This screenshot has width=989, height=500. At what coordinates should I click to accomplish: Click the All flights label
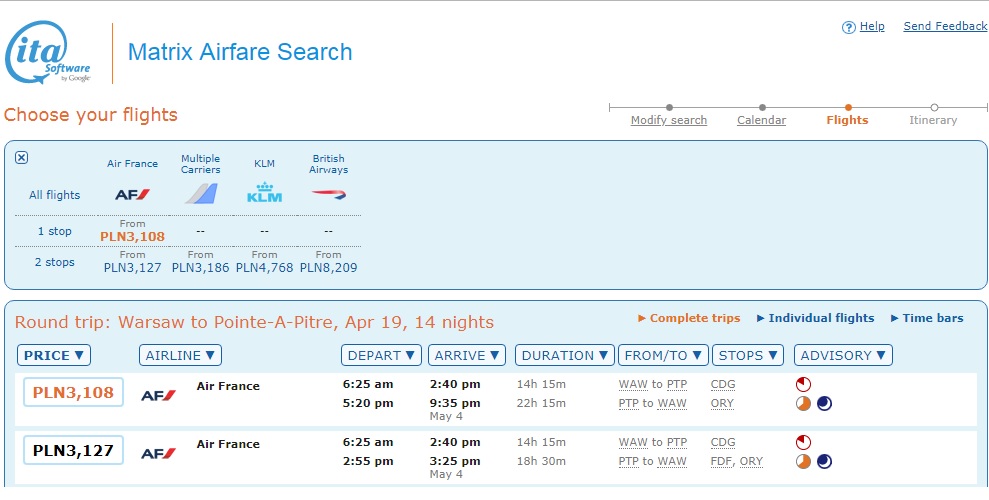(x=54, y=195)
